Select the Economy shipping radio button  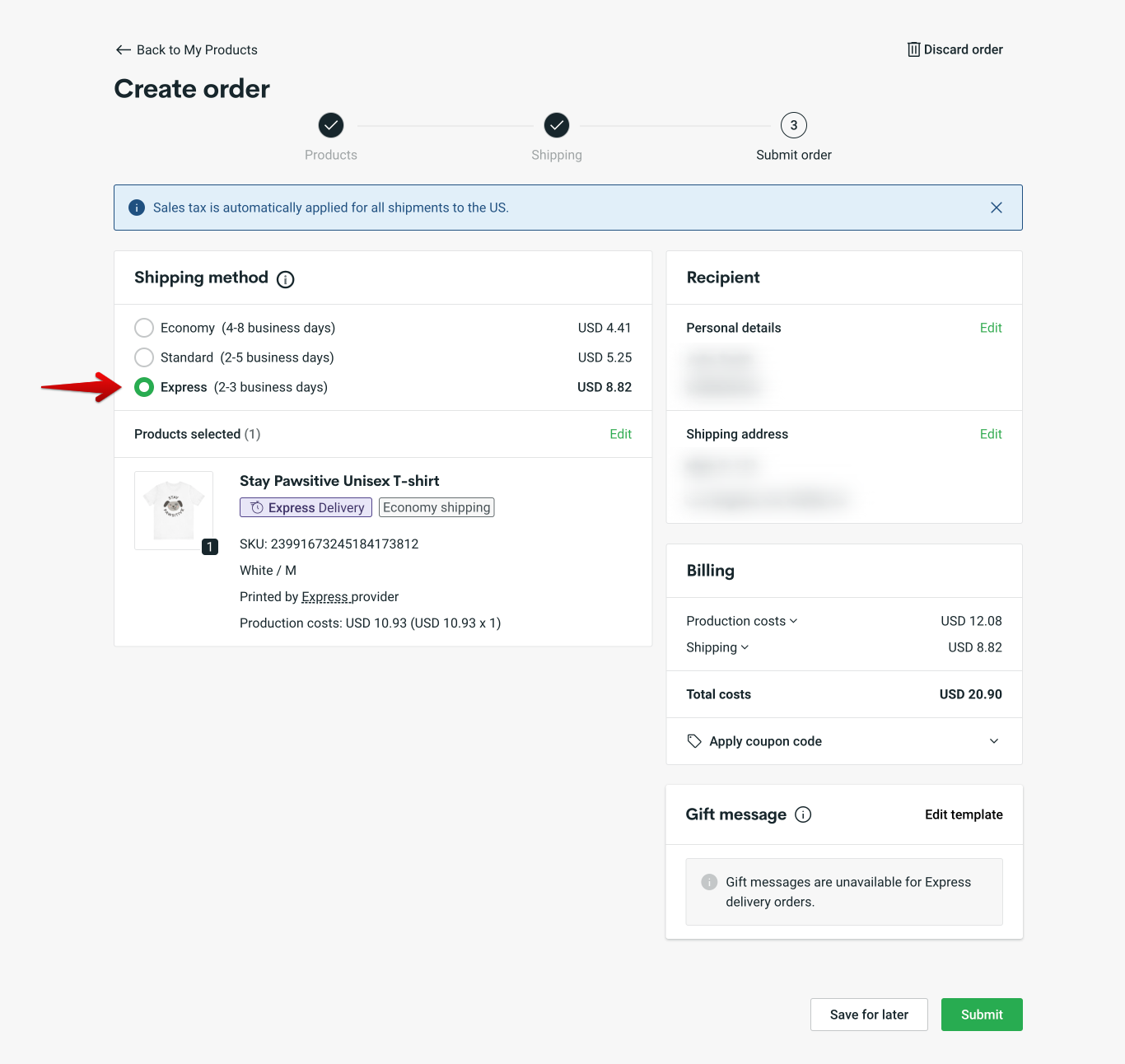coord(144,328)
